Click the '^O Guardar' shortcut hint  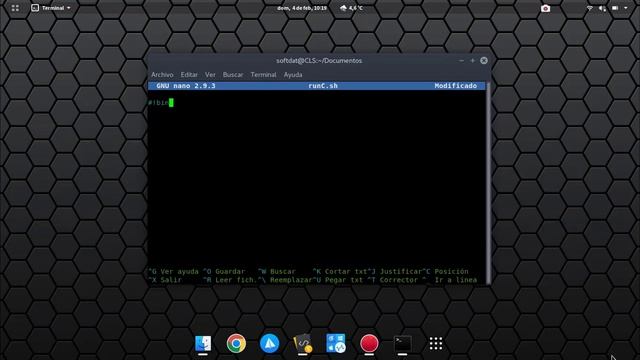[x=224, y=271]
